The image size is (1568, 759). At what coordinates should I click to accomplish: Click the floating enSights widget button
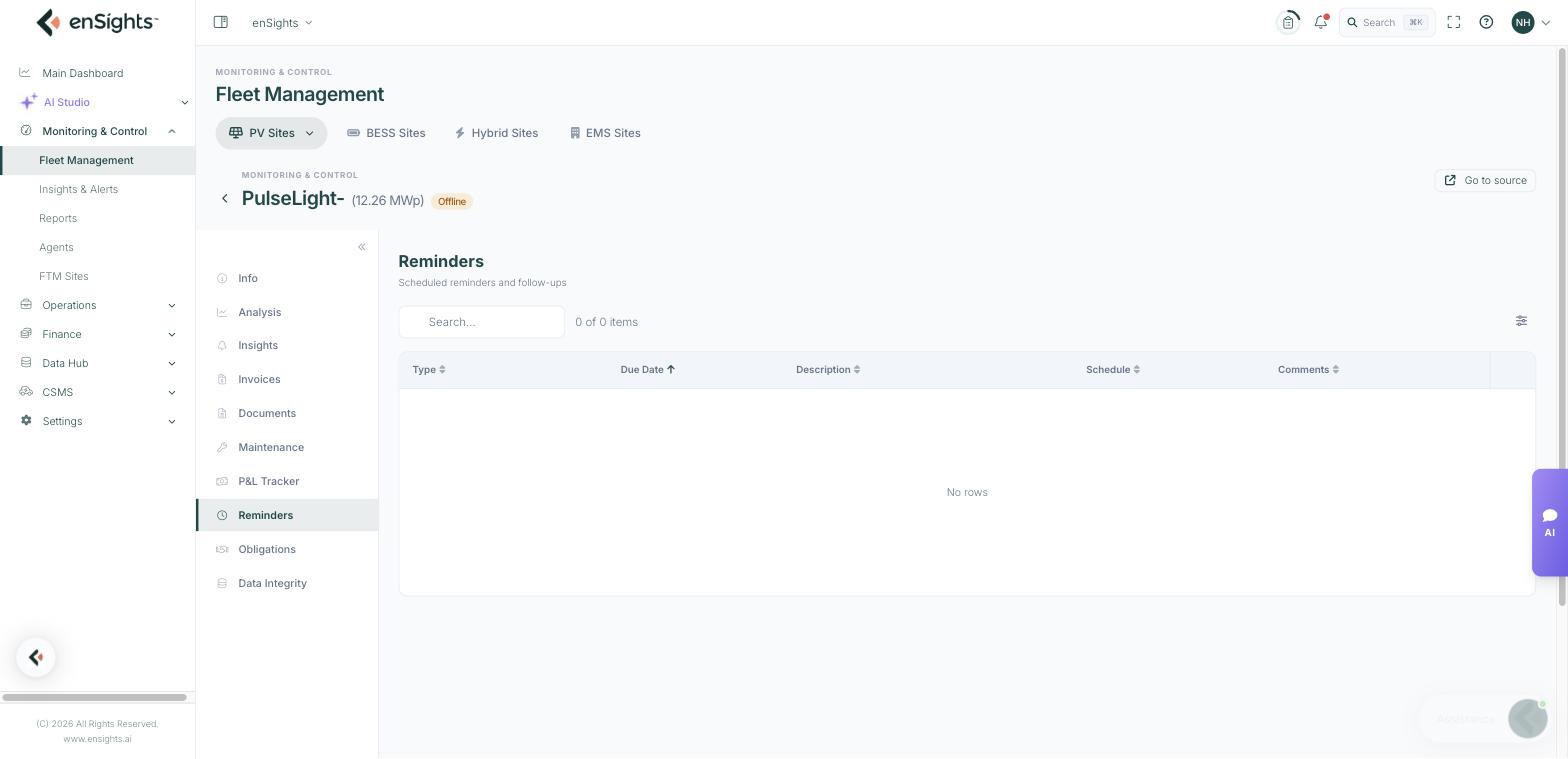pyautogui.click(x=36, y=658)
